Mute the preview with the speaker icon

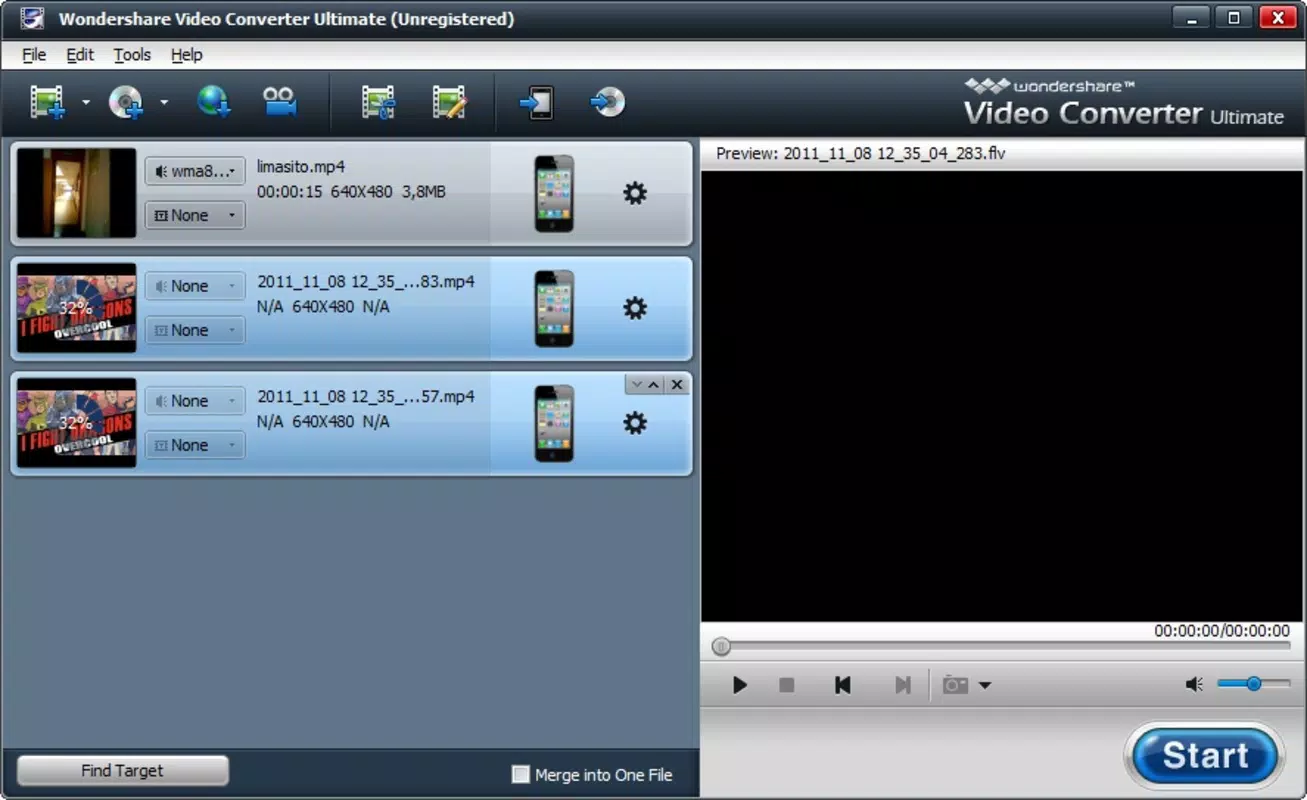coord(1194,684)
